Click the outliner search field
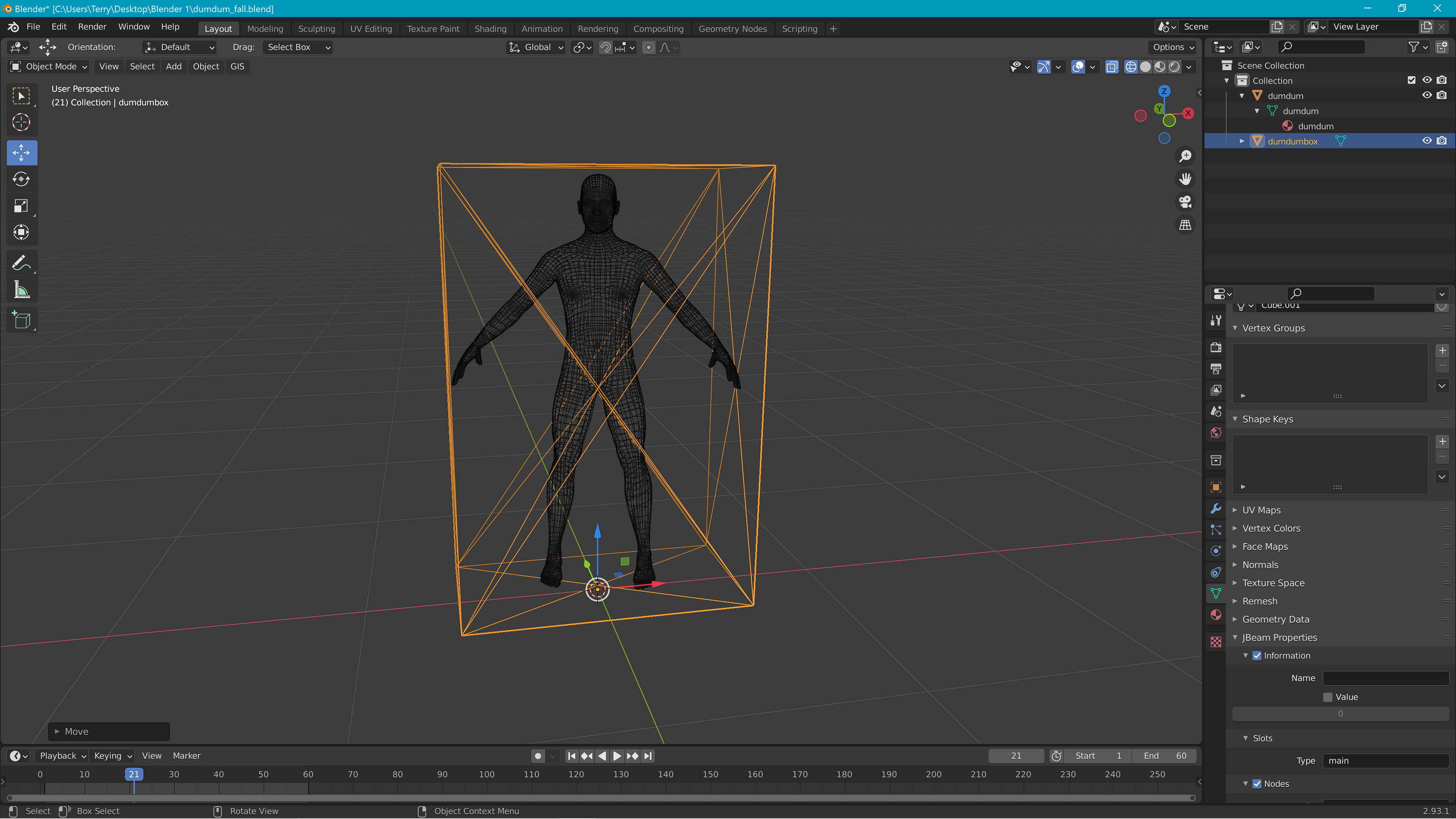 pos(1321,47)
